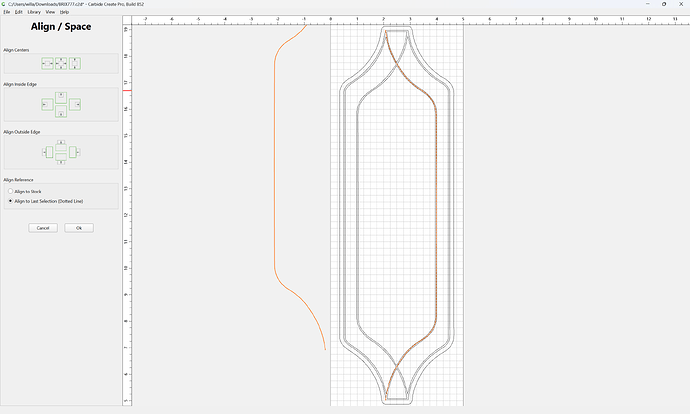Align to outside top edge
Viewport: 690px width, 414px height.
(x=61, y=145)
